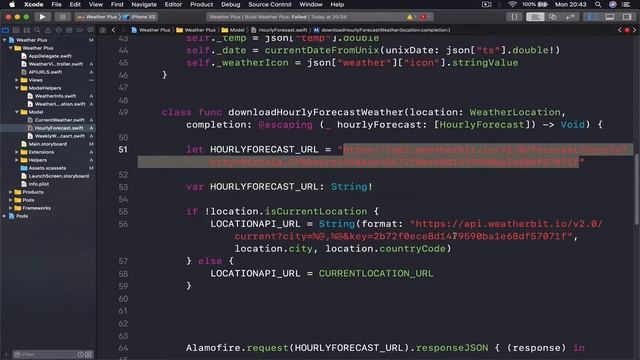Open the Source Control menu

click(x=270, y=4)
